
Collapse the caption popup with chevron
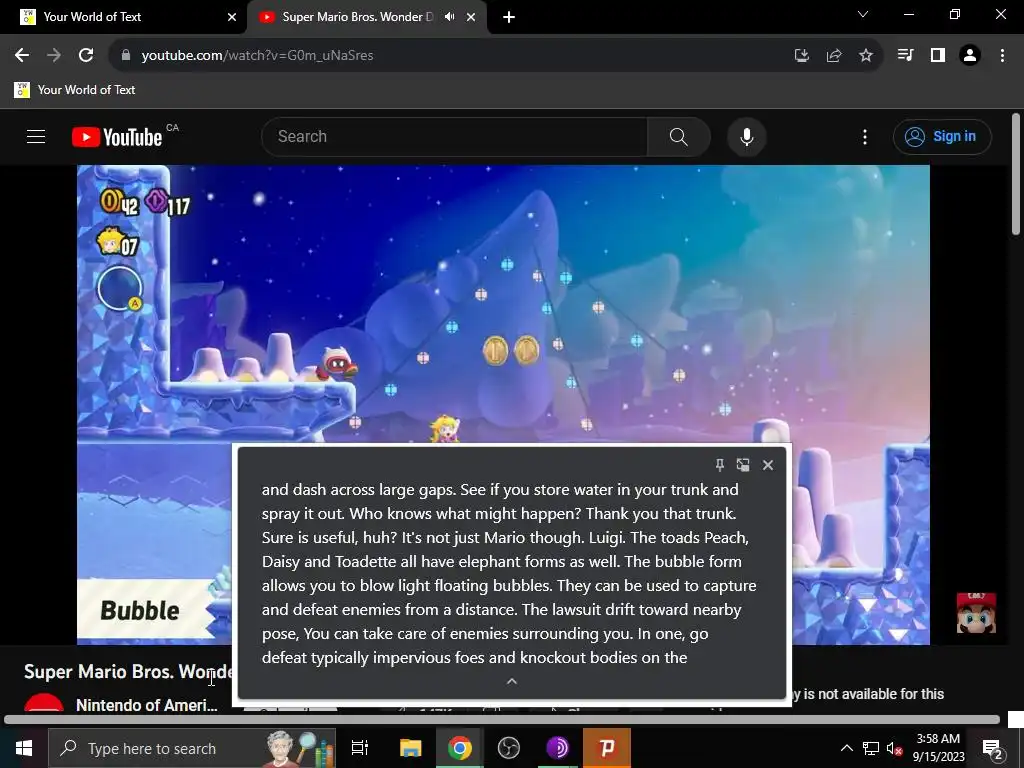coord(512,681)
